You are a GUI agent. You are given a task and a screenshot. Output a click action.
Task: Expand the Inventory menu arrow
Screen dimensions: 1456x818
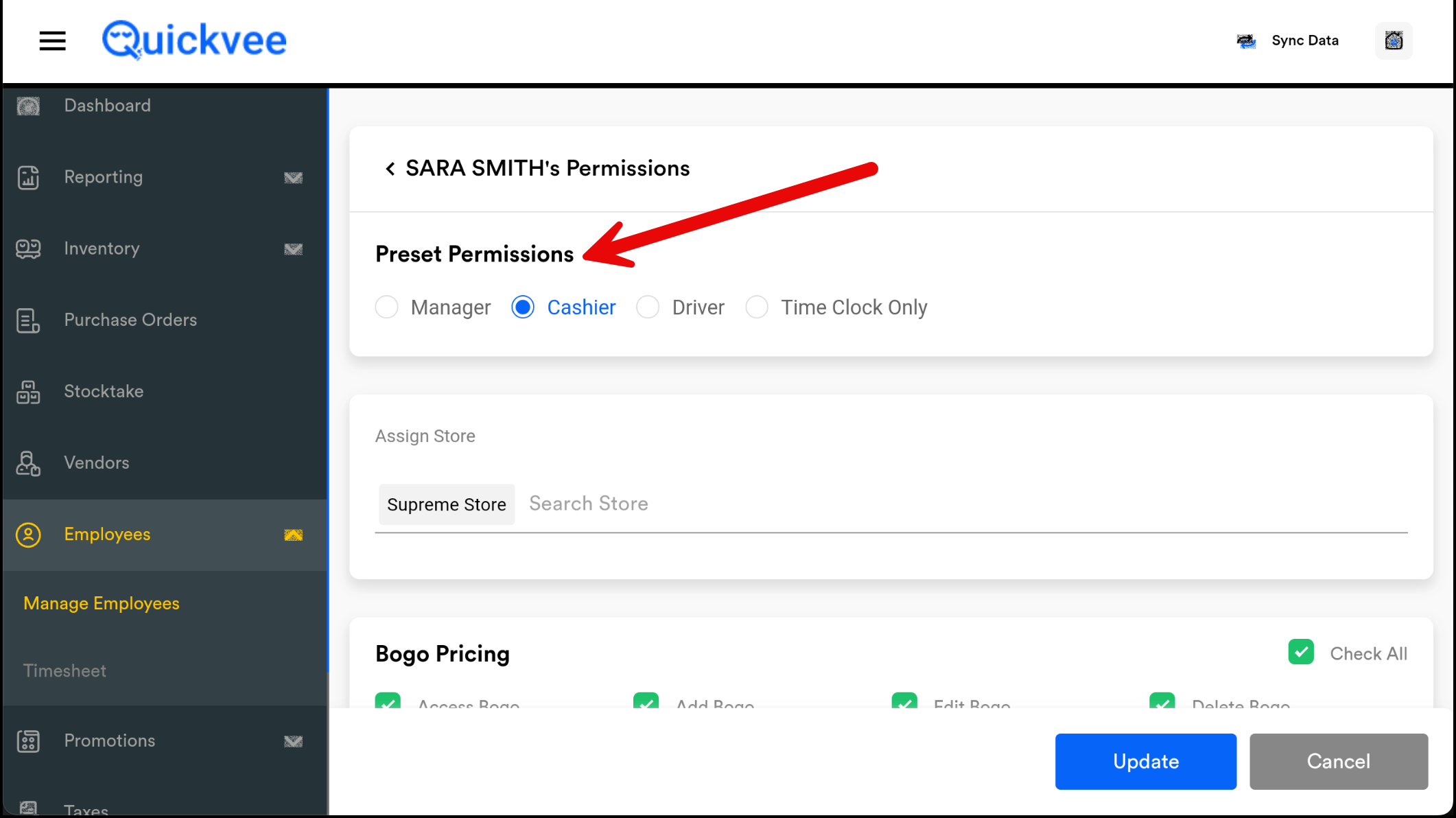coord(293,249)
